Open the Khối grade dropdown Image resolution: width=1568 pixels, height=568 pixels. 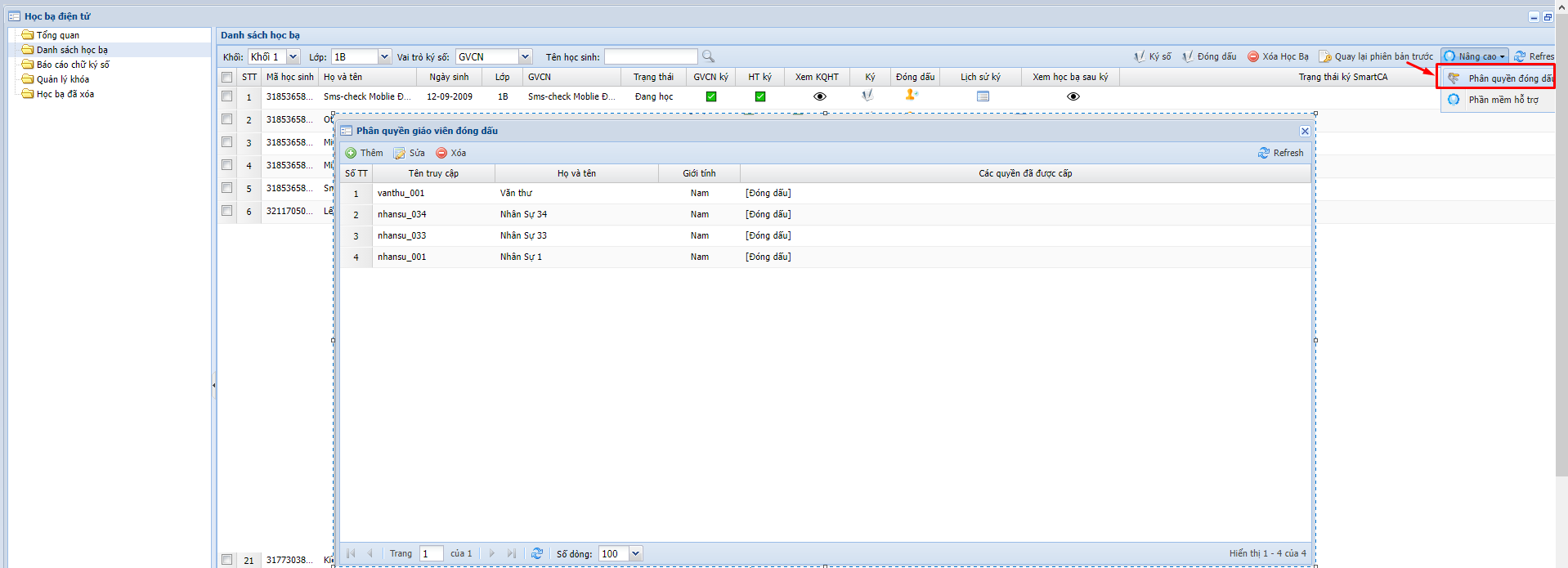[x=293, y=56]
